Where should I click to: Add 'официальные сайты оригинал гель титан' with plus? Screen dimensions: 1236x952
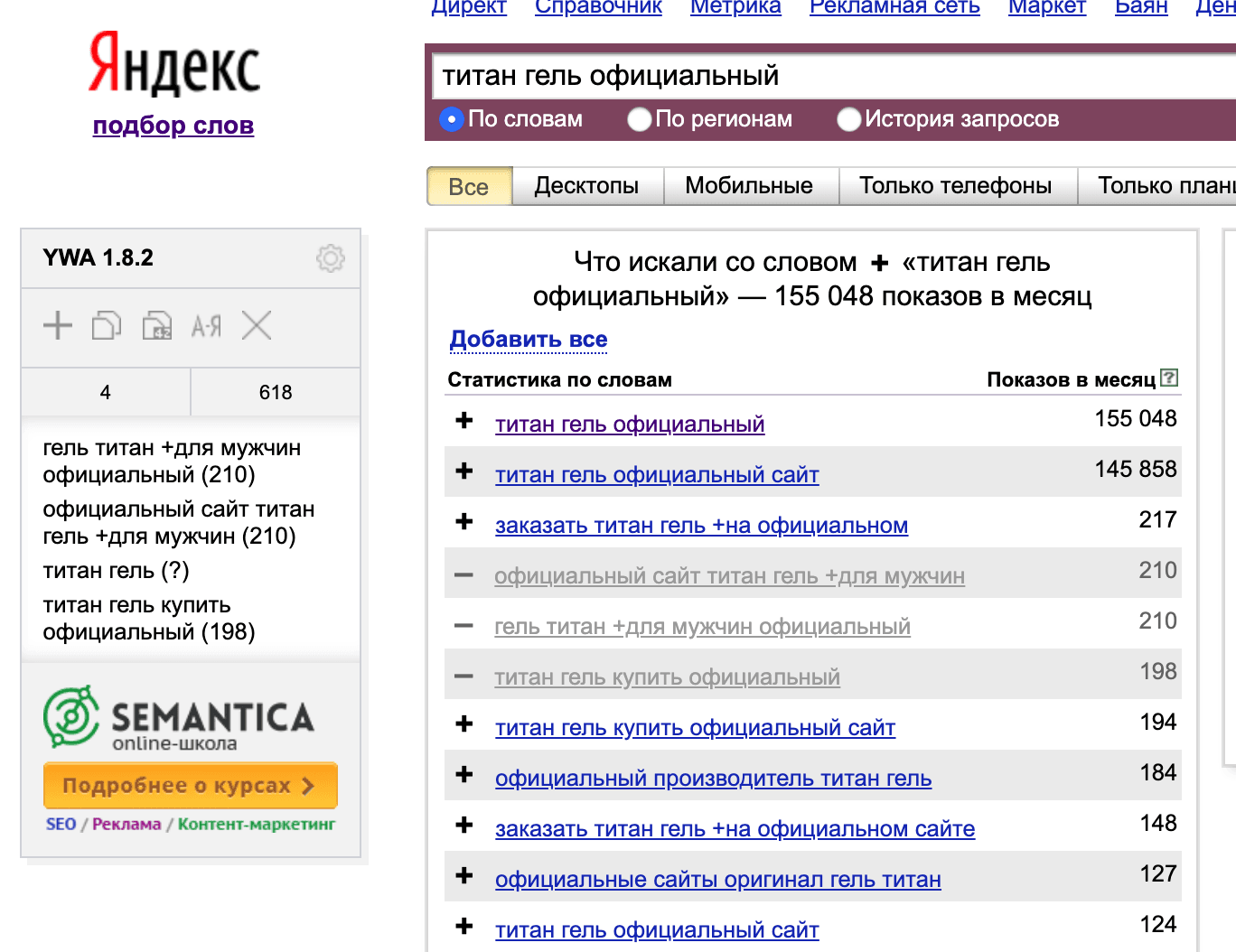pyautogui.click(x=464, y=875)
